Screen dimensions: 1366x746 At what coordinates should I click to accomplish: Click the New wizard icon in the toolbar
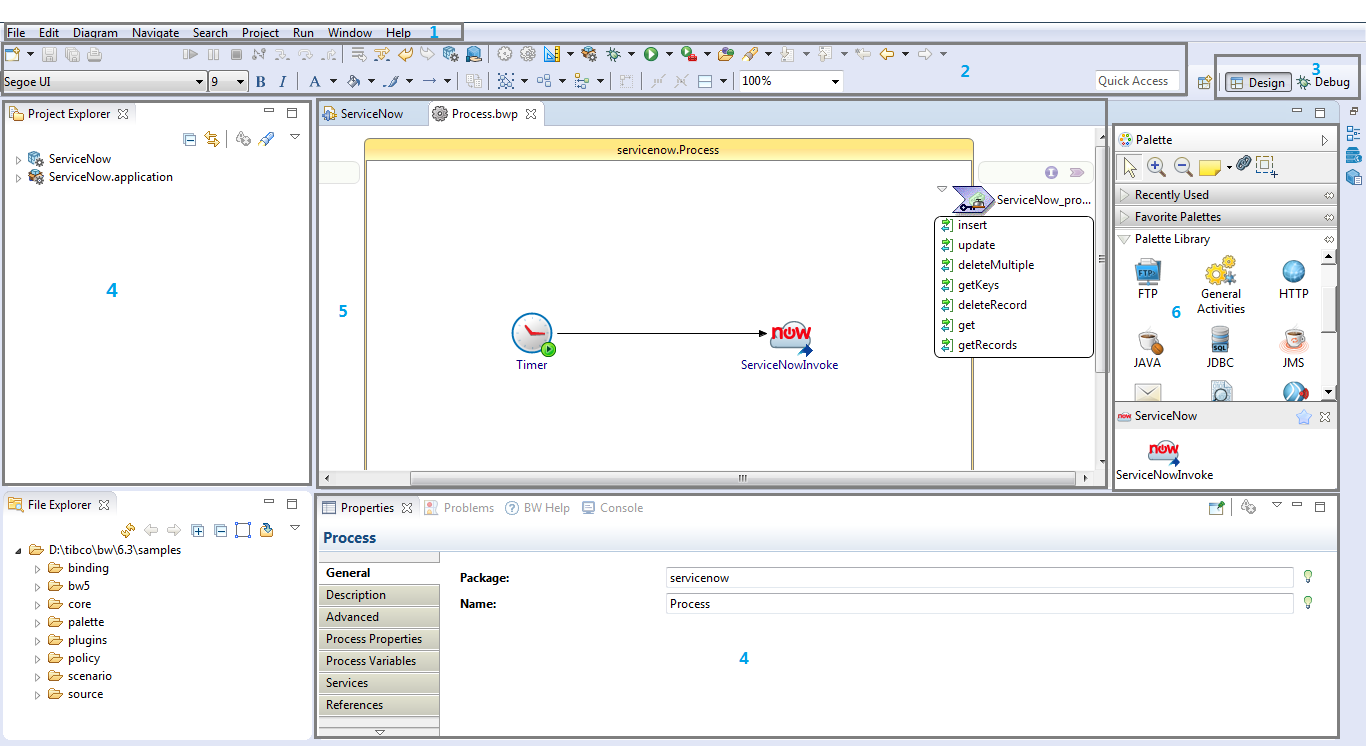[12, 54]
